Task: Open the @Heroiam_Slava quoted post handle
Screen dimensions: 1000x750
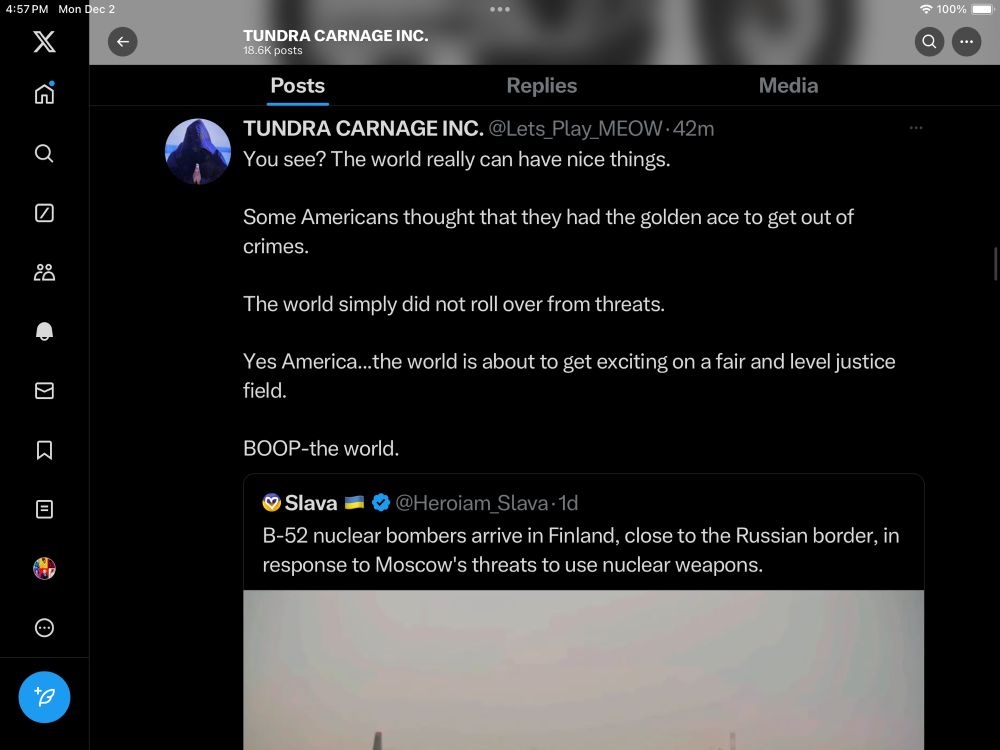Action: 471,503
